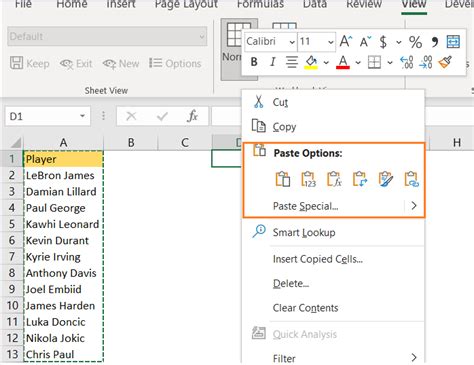Open the font size 11 dropdown

point(330,42)
